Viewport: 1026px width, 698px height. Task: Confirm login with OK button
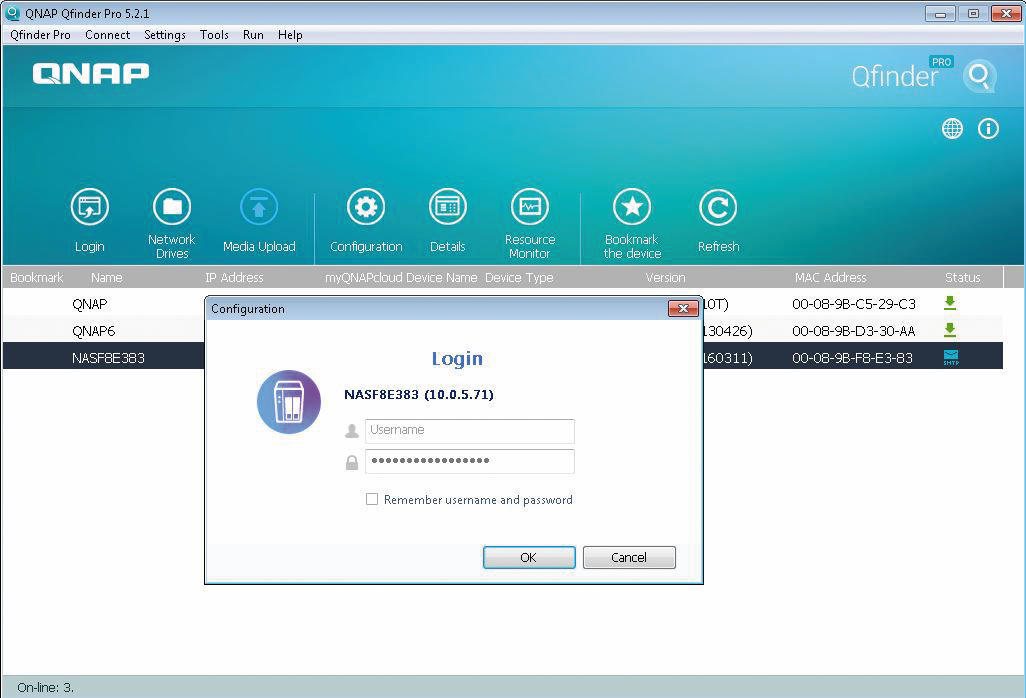tap(529, 557)
